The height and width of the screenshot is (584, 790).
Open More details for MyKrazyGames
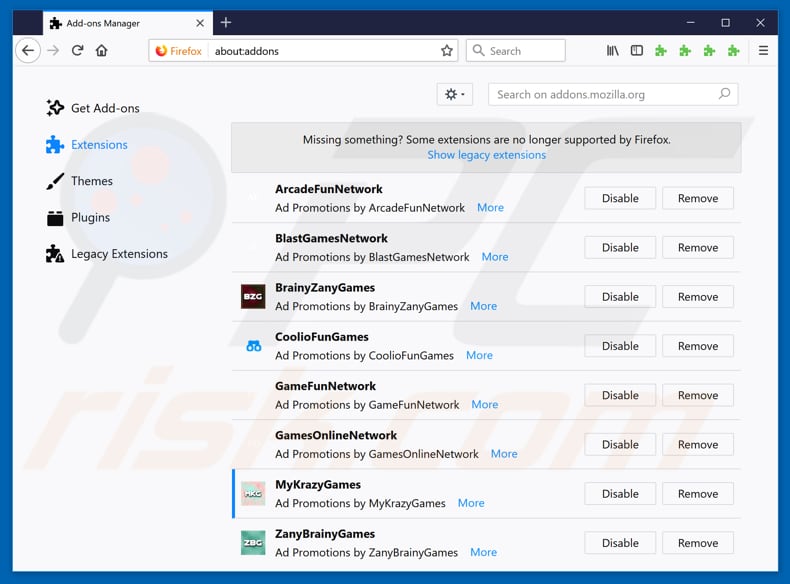(471, 503)
